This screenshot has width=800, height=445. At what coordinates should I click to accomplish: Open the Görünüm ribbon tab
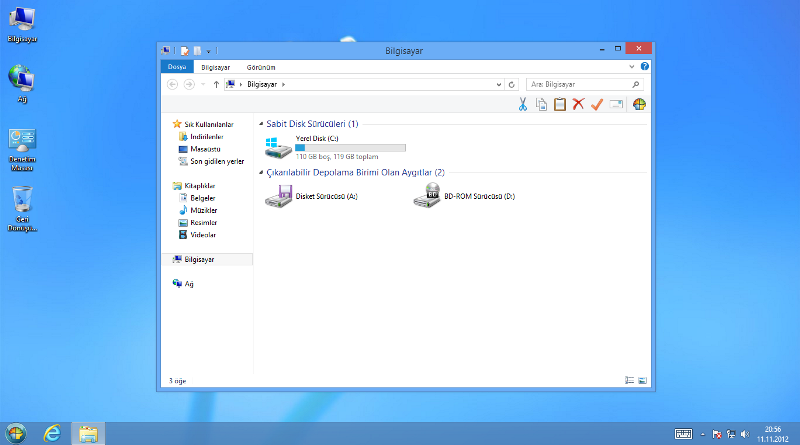tap(261, 67)
